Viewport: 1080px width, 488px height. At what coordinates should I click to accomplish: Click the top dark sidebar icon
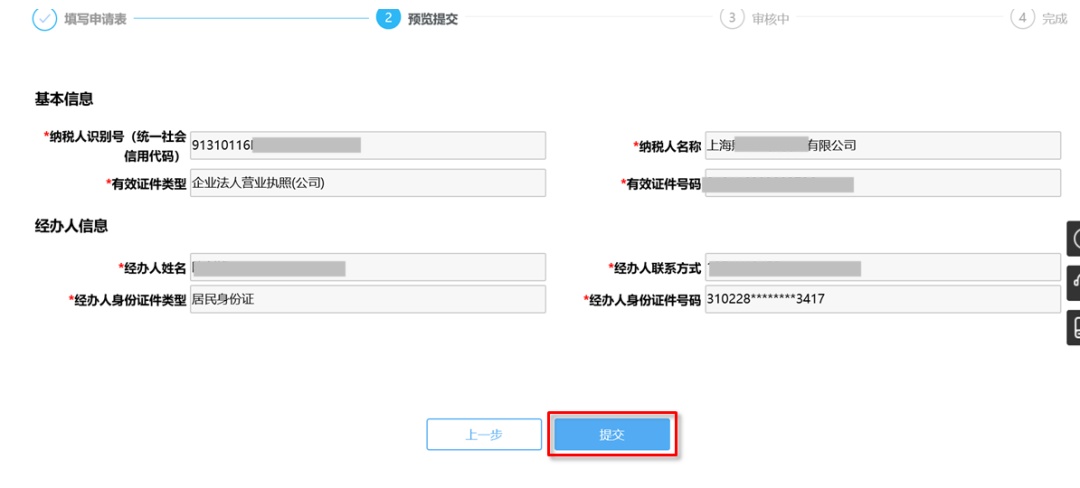[1073, 240]
